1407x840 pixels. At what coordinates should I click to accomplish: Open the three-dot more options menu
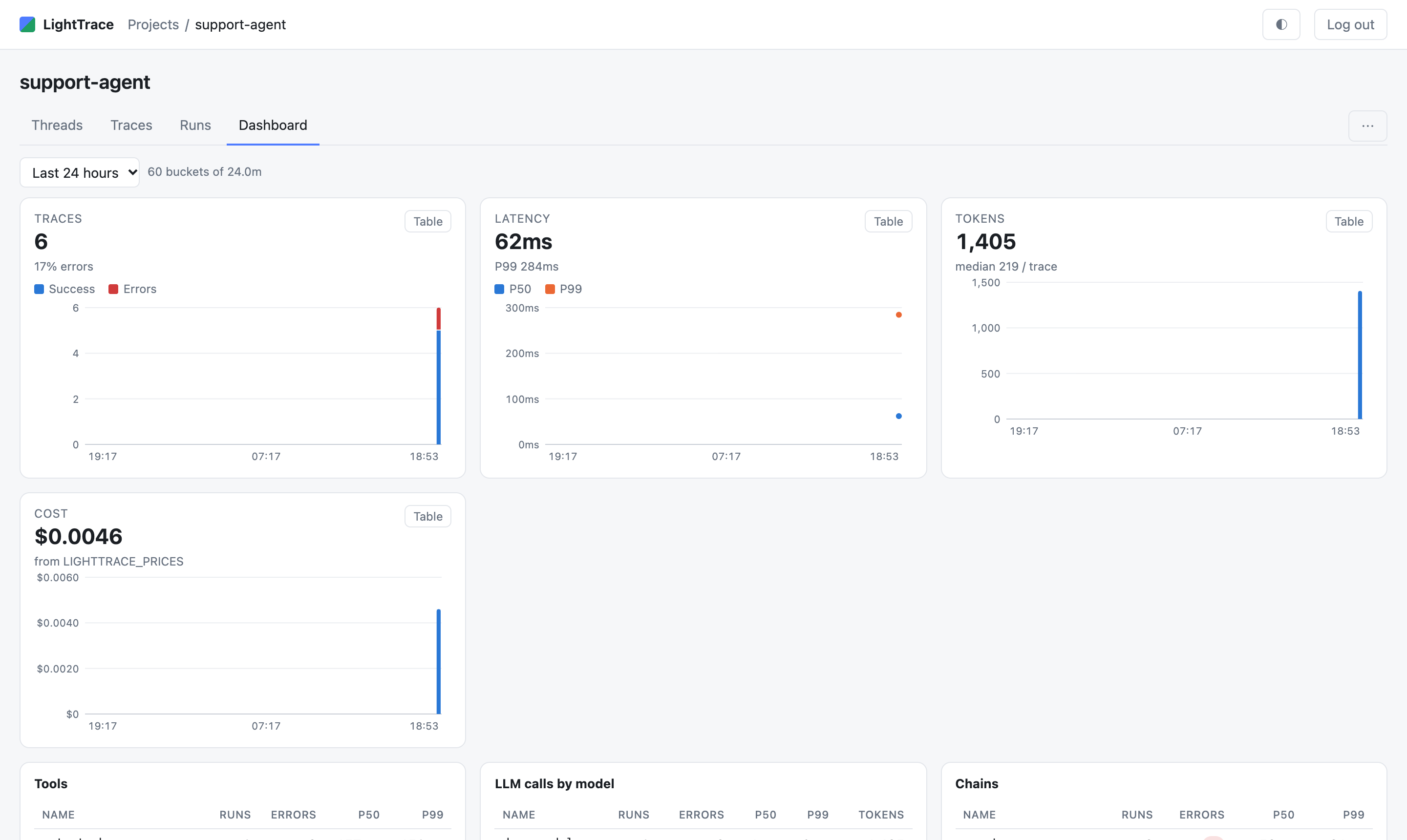[1367, 126]
